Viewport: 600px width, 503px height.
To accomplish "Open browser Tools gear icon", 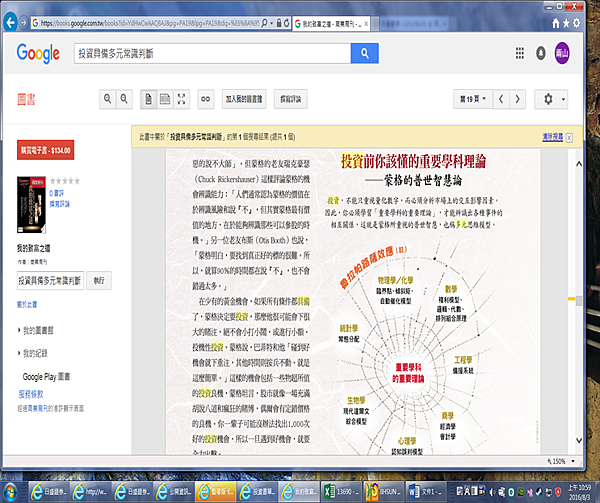I will tap(576, 23).
